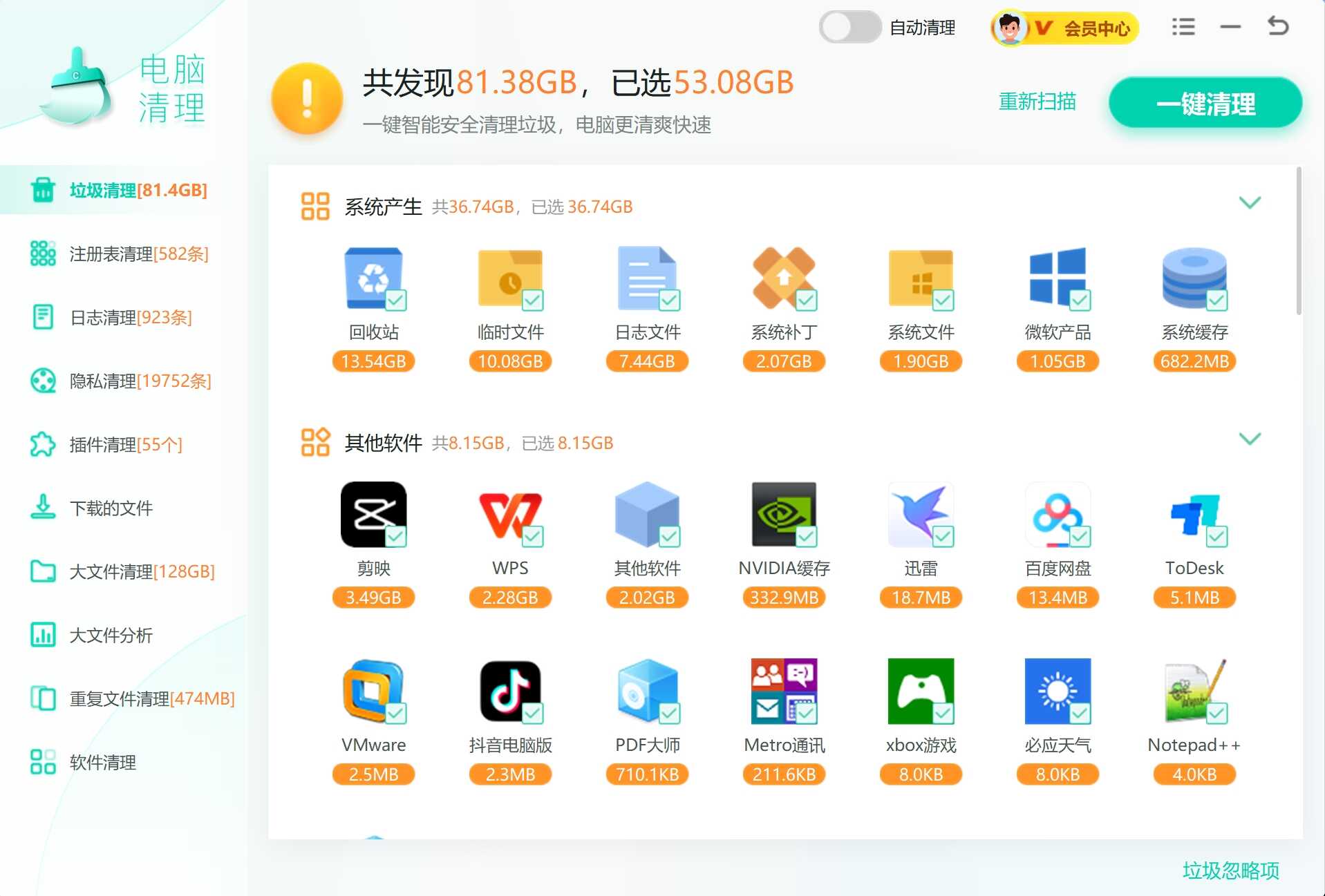Click the NVIDIA缓存 icon
Image resolution: width=1325 pixels, height=896 pixels.
[x=784, y=514]
